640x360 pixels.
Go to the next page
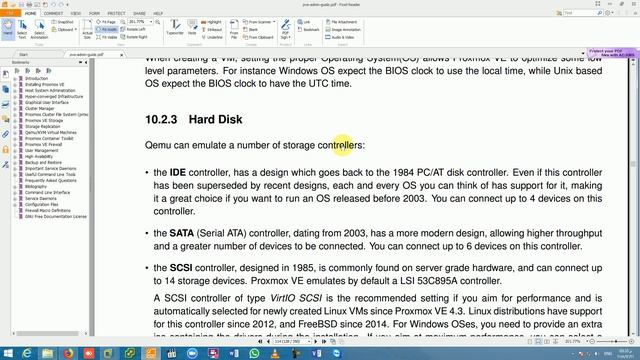click(316, 341)
